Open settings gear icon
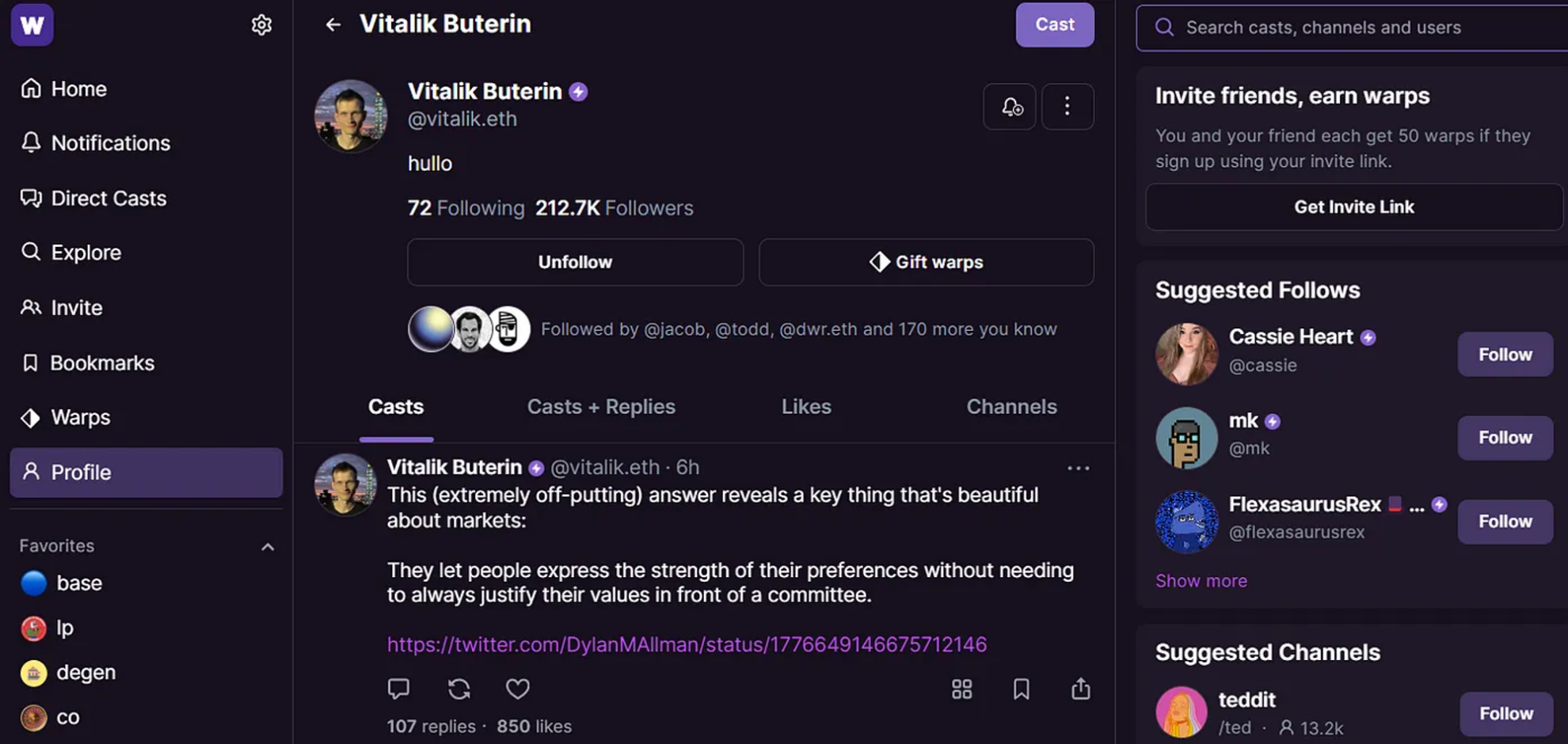This screenshot has width=1568, height=744. [x=261, y=25]
